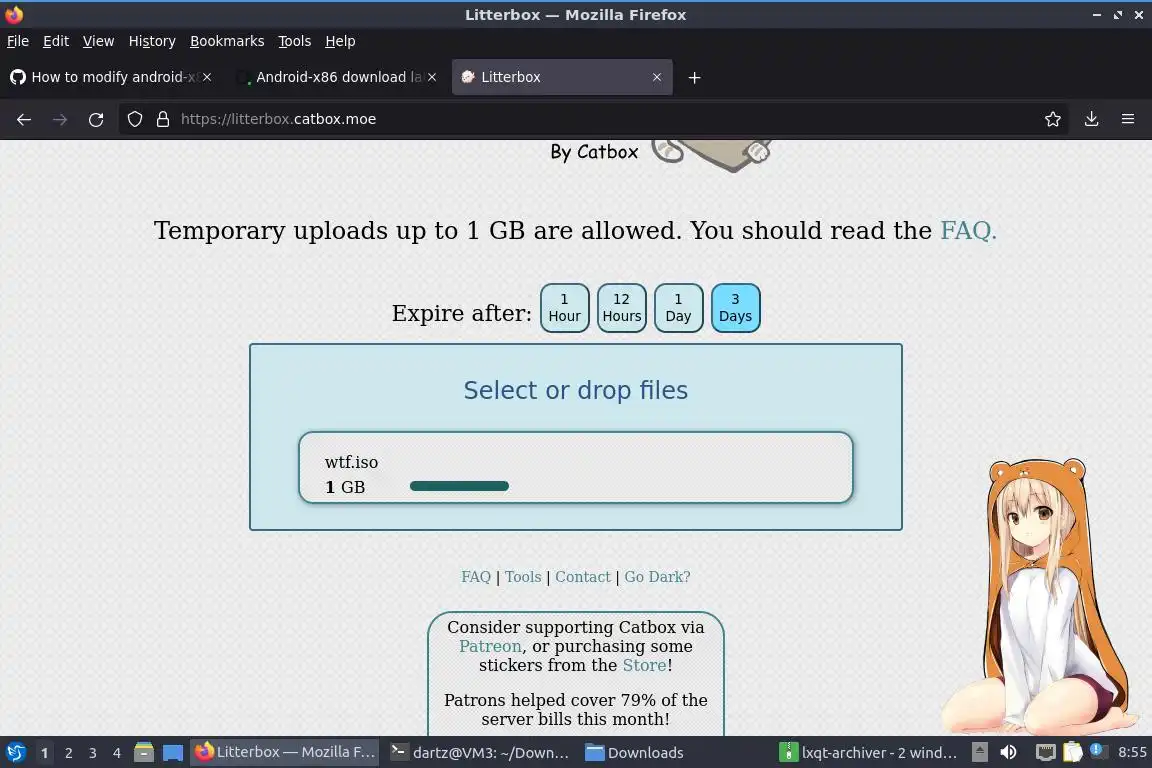Click Select or drop files upload area
The height and width of the screenshot is (768, 1152).
pos(576,390)
